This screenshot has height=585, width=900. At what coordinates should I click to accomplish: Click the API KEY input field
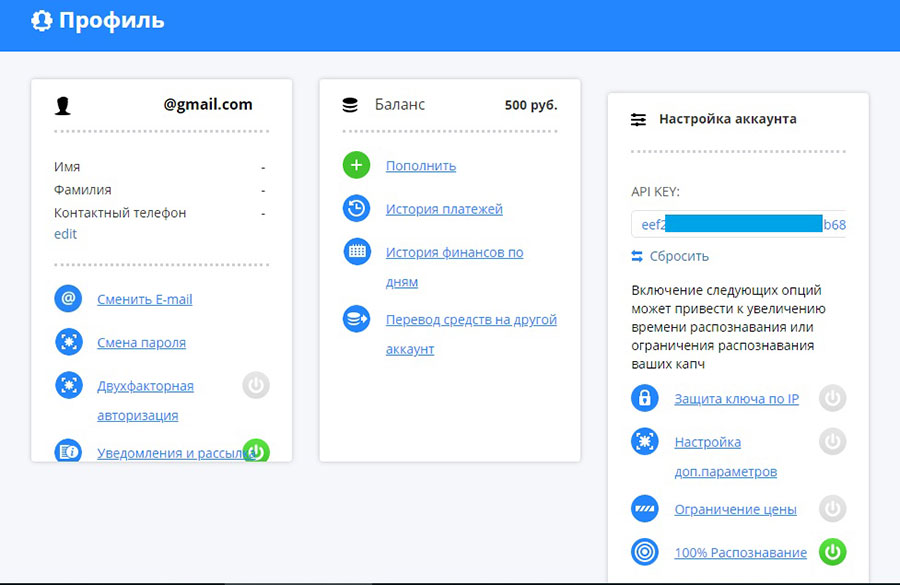click(x=739, y=224)
